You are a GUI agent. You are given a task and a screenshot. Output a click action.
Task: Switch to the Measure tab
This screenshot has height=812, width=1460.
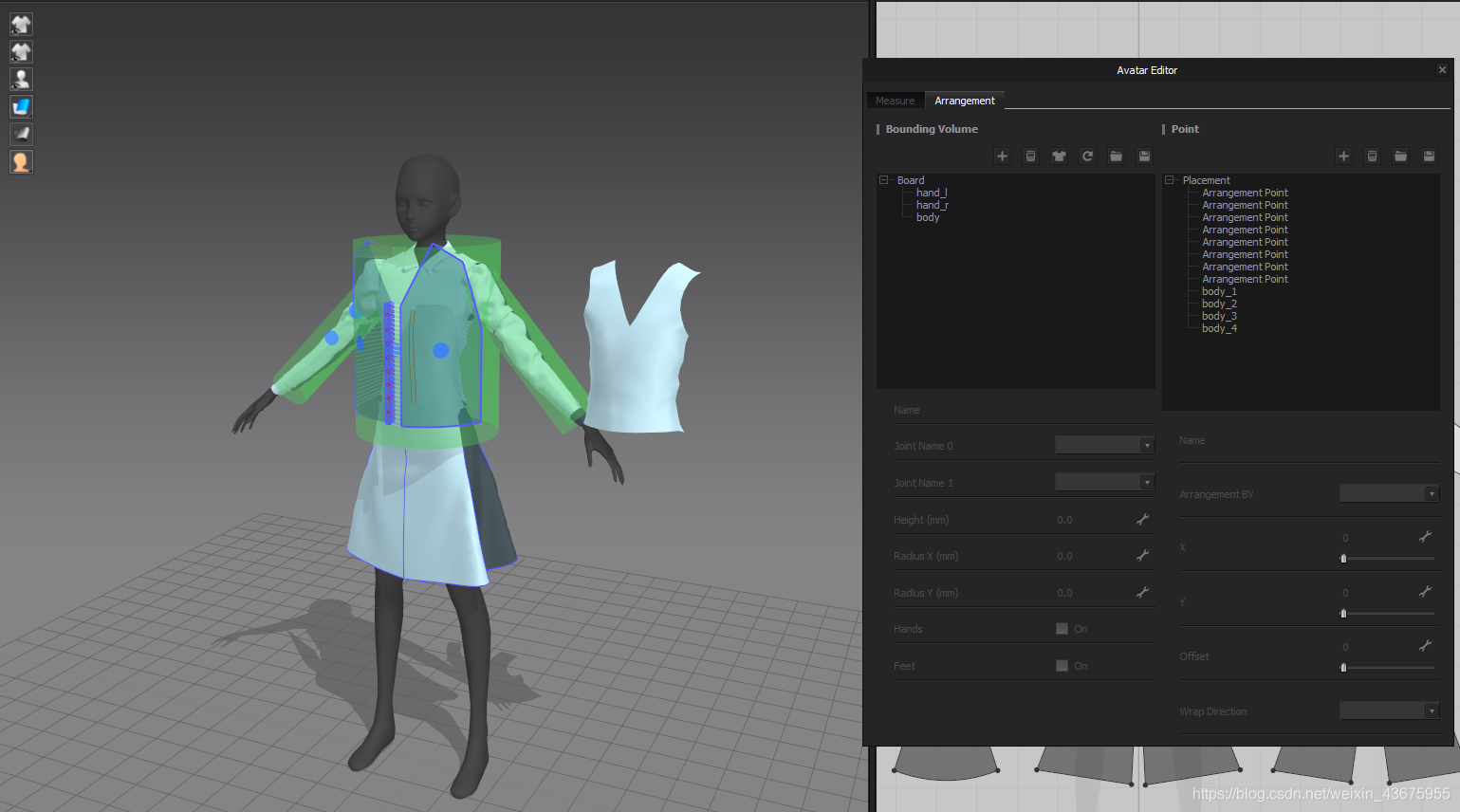[896, 101]
